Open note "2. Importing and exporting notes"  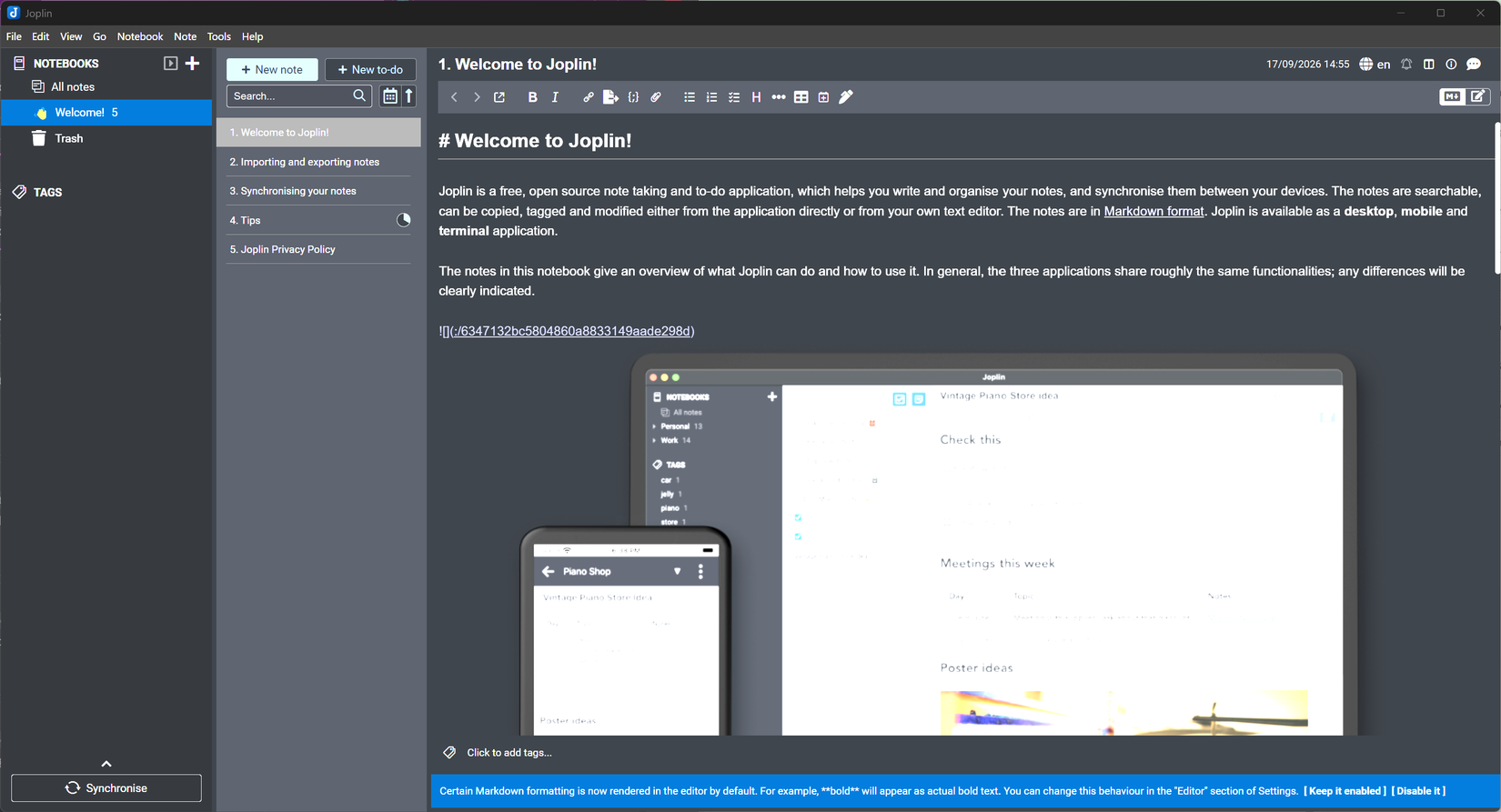pyautogui.click(x=318, y=162)
